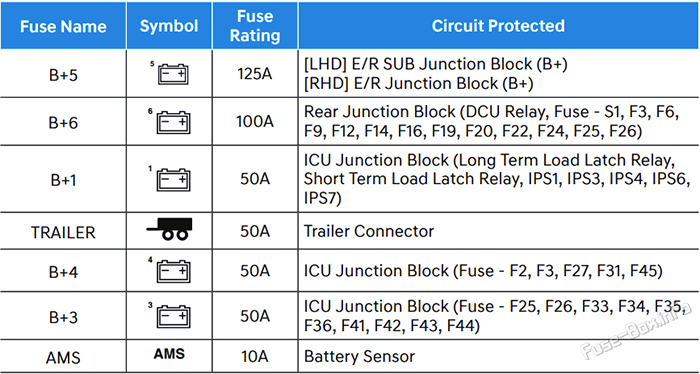700x374 pixels.
Task: Click the Battery Sensor description text
Action: [359, 357]
